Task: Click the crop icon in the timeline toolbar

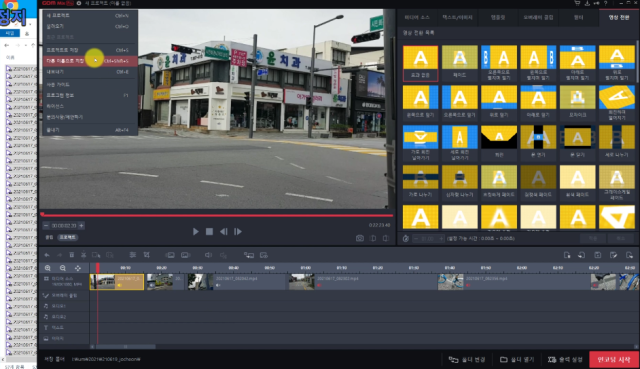Action: pos(147,255)
